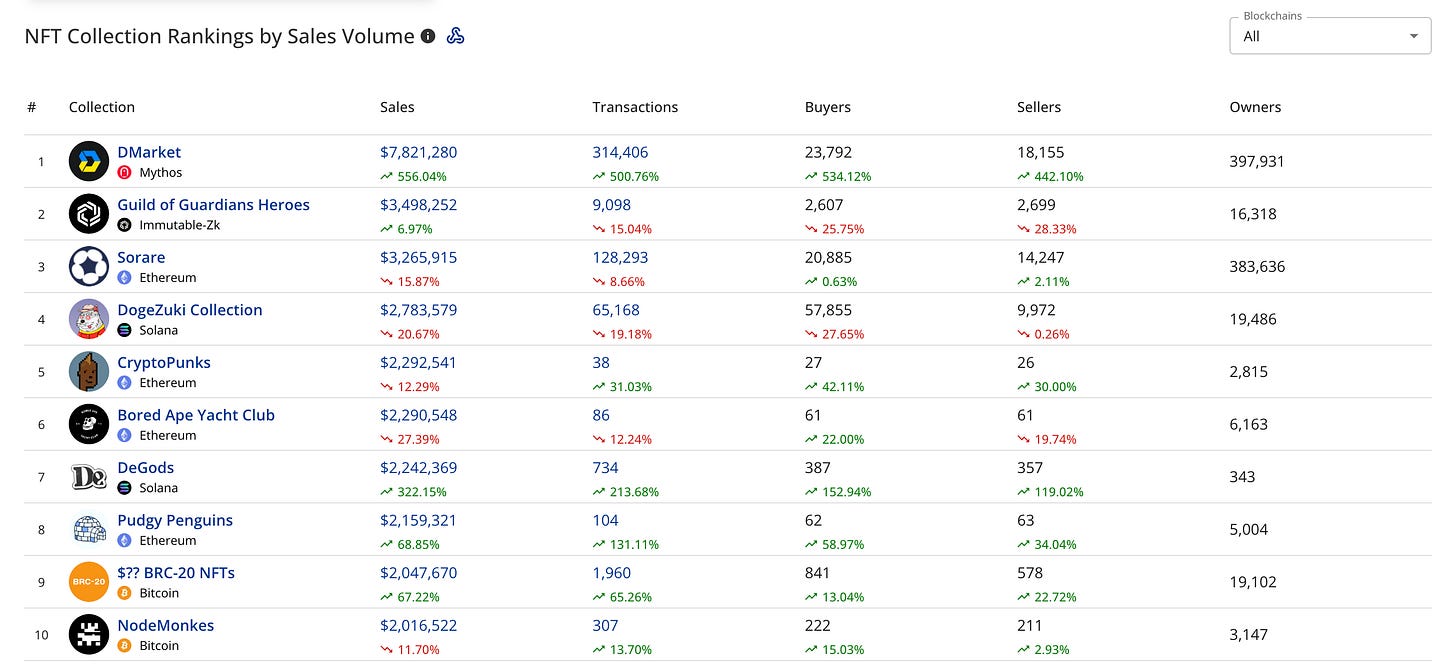Click the Bored Ape Yacht Club logo
The image size is (1456, 664).
pyautogui.click(x=89, y=424)
